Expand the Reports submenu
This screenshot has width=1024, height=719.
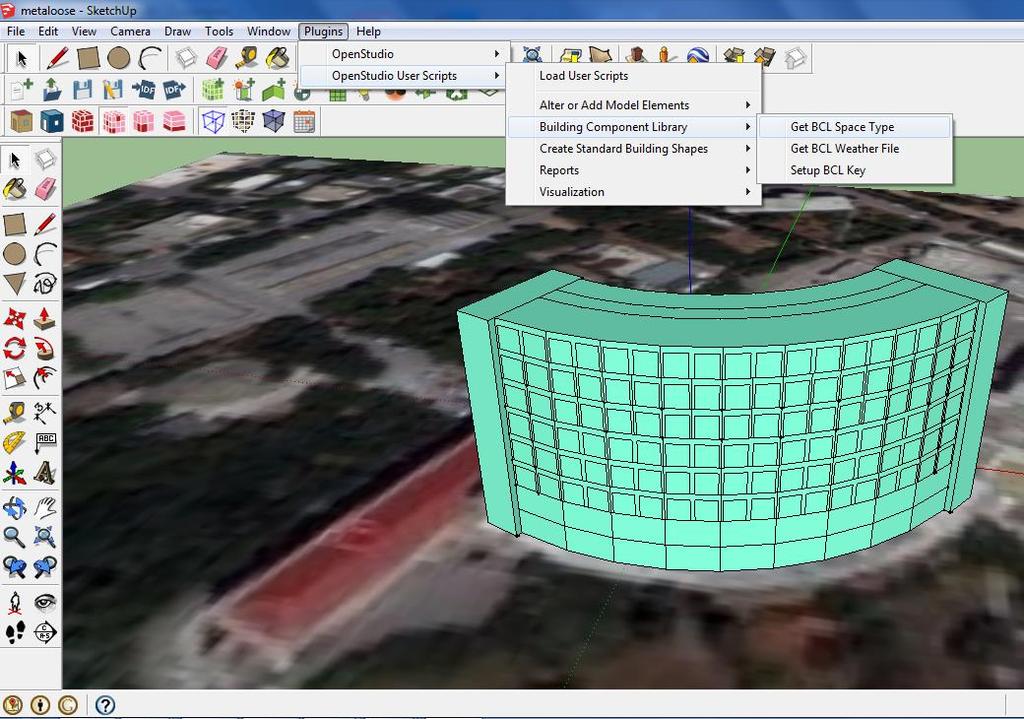coord(633,170)
